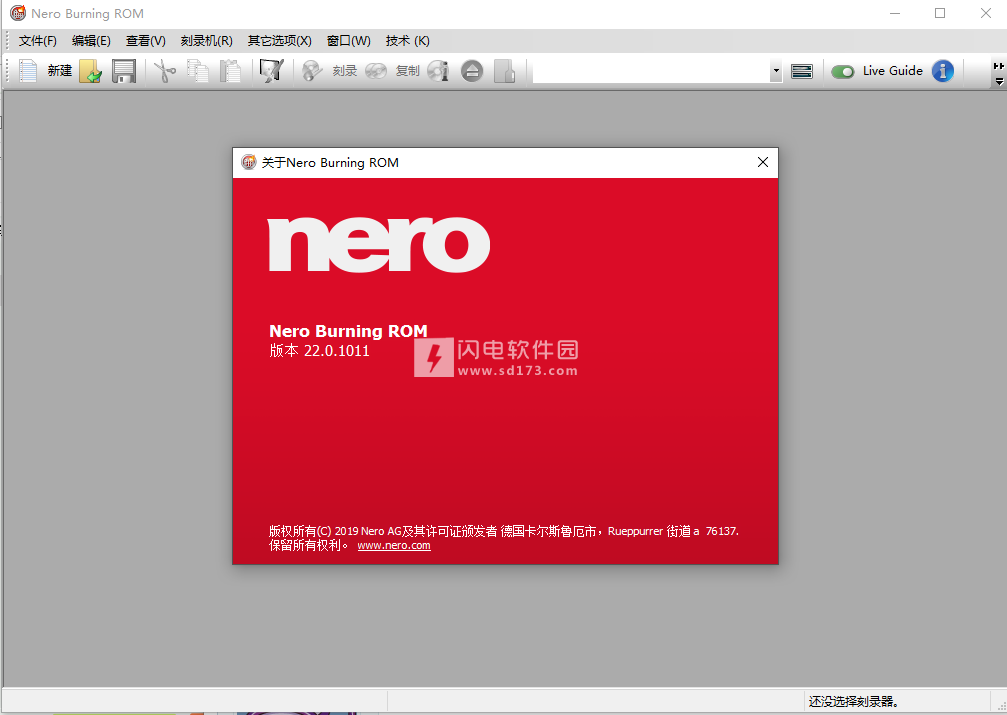Click the grey icon right of the eject button
The height and width of the screenshot is (715, 1007).
tap(505, 71)
